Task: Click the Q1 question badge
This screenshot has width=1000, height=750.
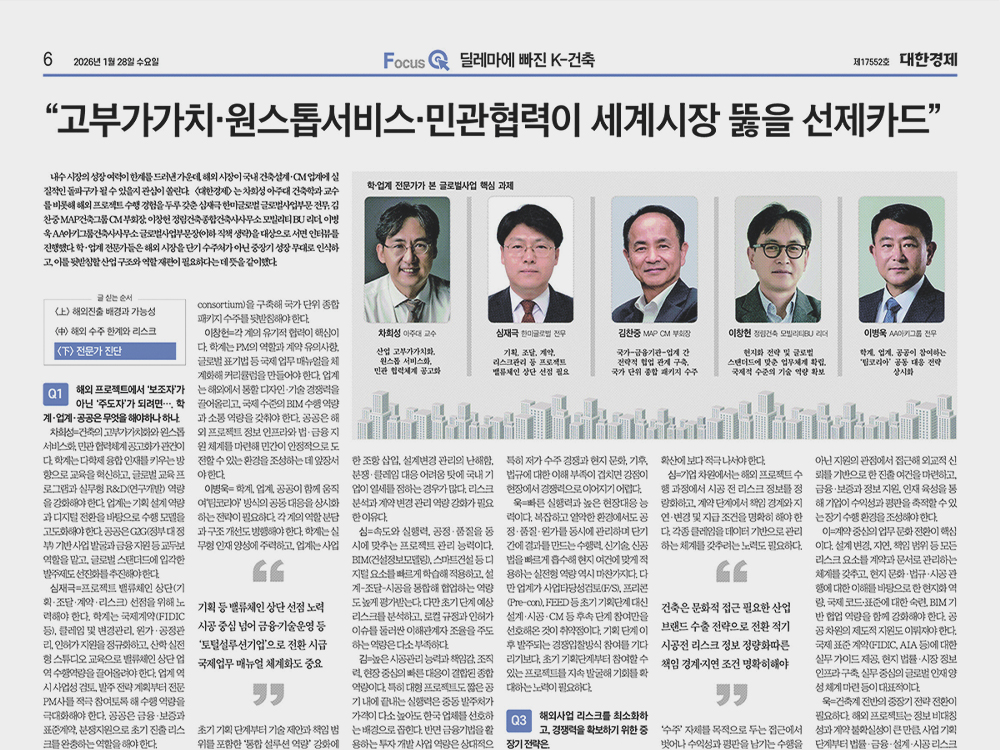Action: [56, 392]
